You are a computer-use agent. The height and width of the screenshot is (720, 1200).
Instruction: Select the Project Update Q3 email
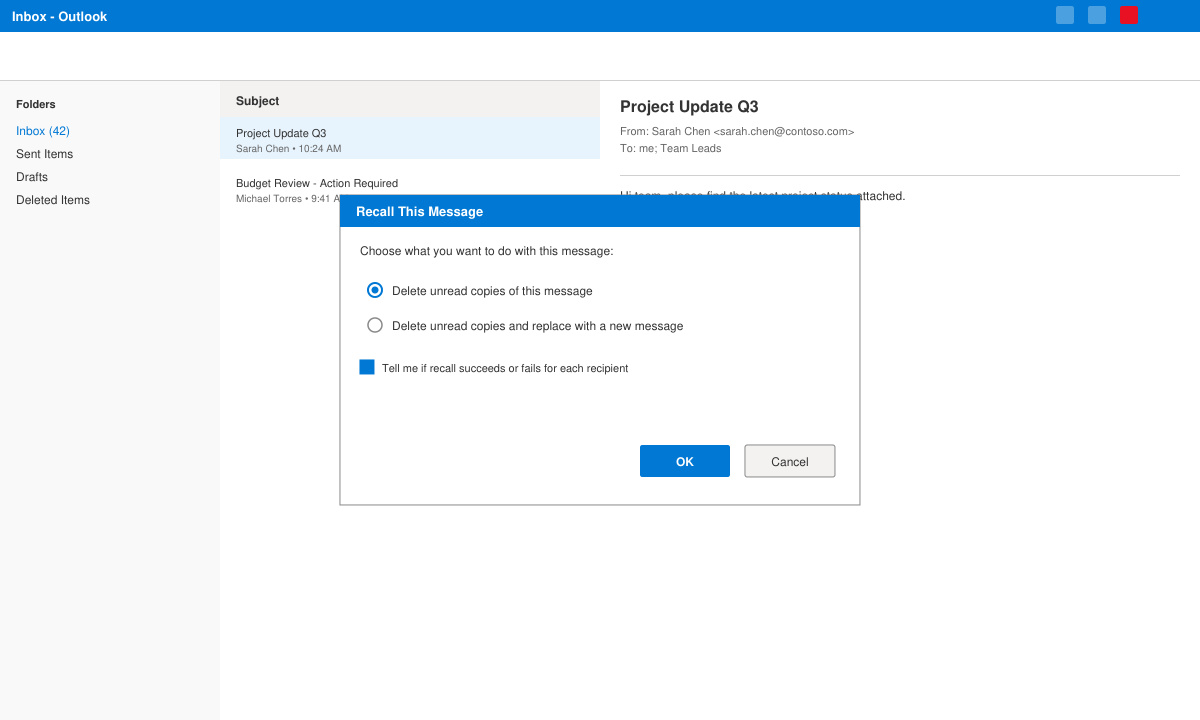coord(410,139)
